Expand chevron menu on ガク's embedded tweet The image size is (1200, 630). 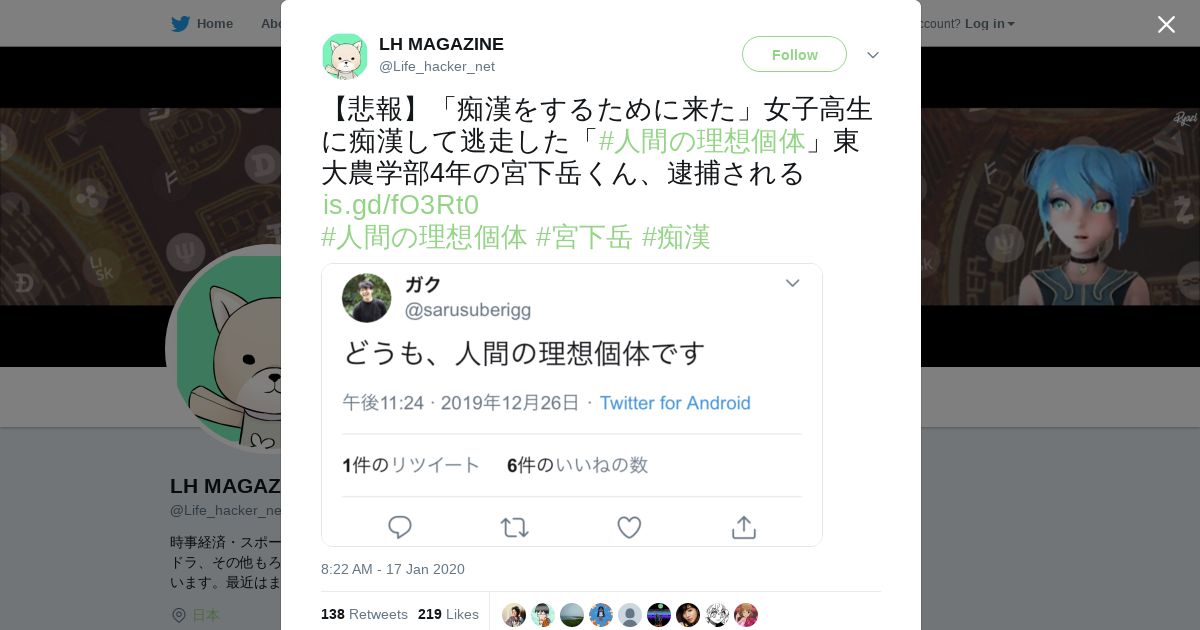pyautogui.click(x=792, y=283)
